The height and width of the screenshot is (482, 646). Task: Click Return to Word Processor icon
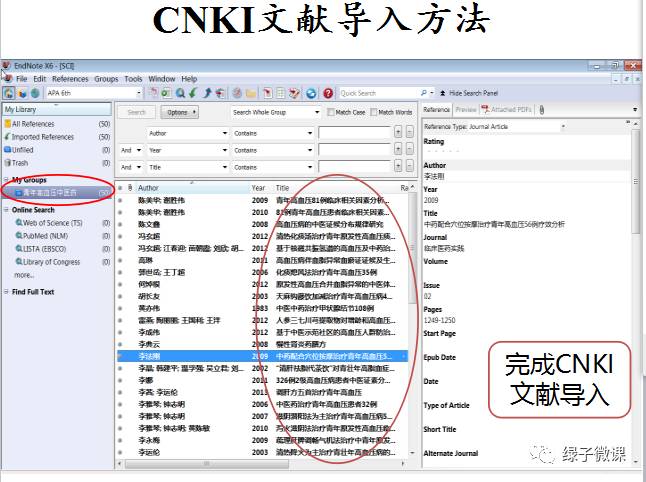(294, 93)
